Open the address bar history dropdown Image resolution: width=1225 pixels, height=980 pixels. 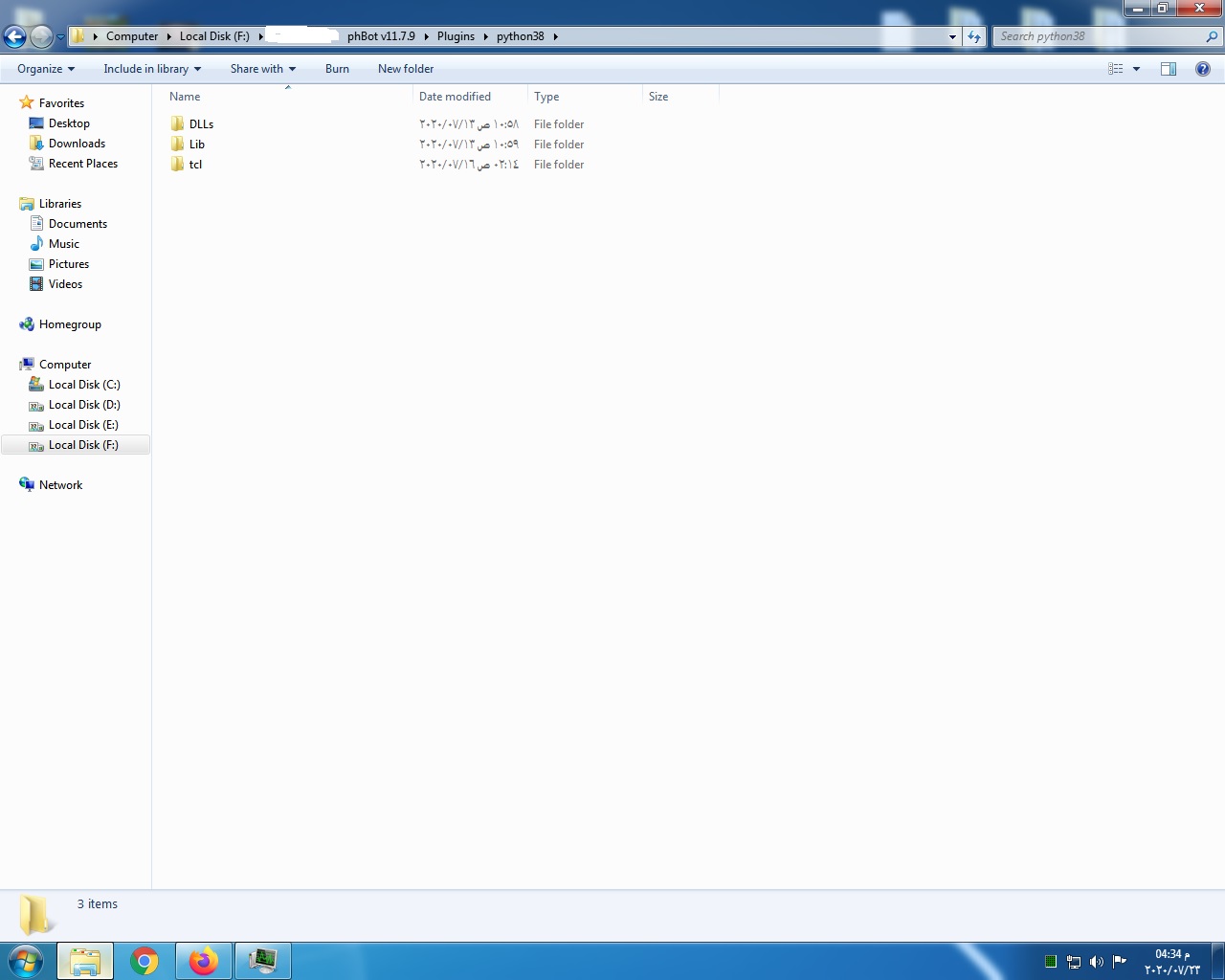(x=951, y=35)
